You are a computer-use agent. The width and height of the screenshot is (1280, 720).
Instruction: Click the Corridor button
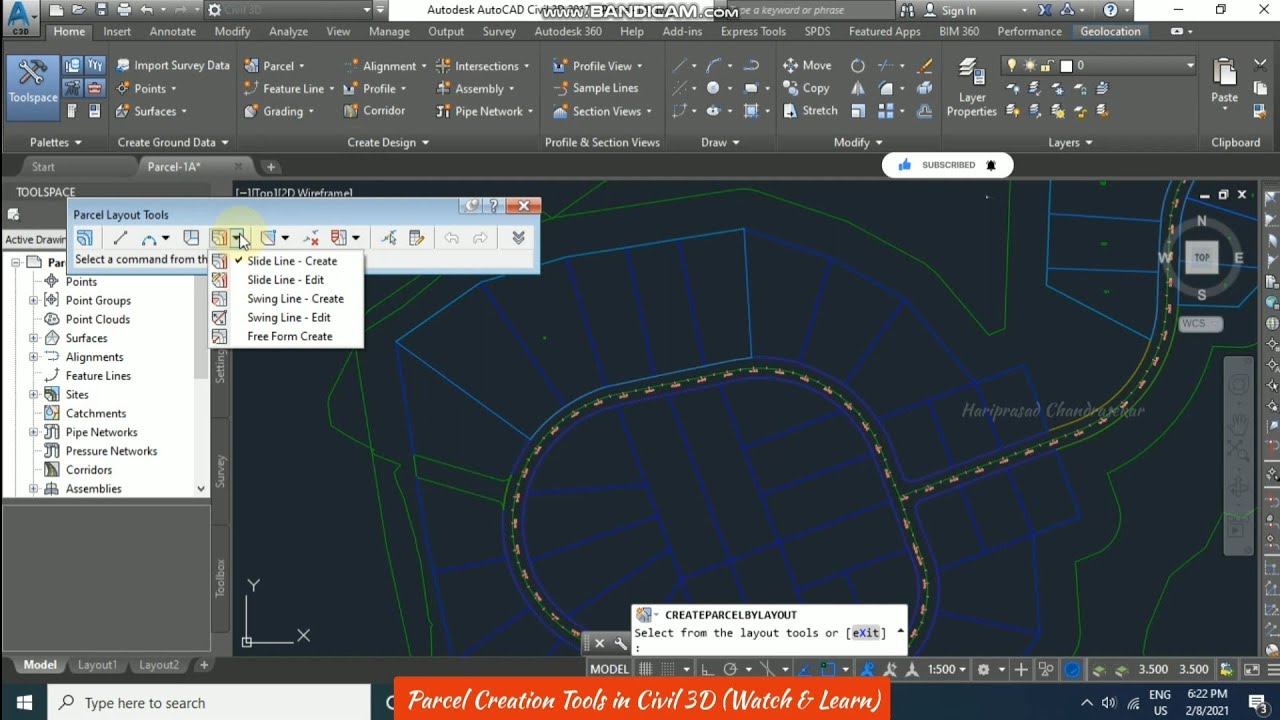pos(375,111)
